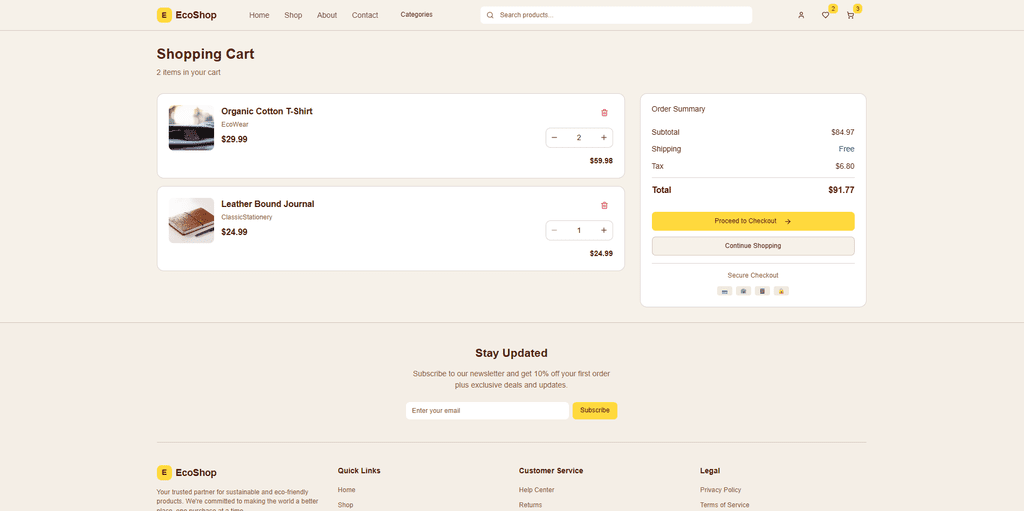Click the Customer Service footer heading
This screenshot has height=511, width=1024.
point(551,470)
